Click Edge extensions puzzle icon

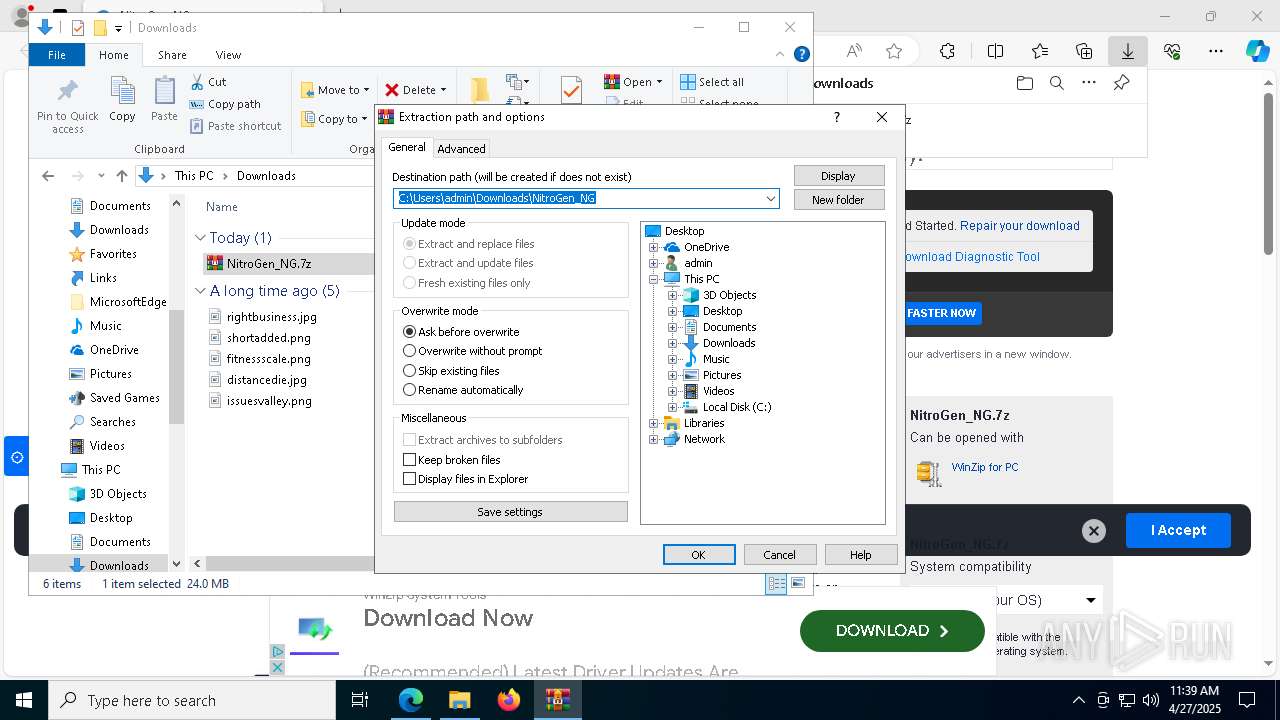click(947, 51)
